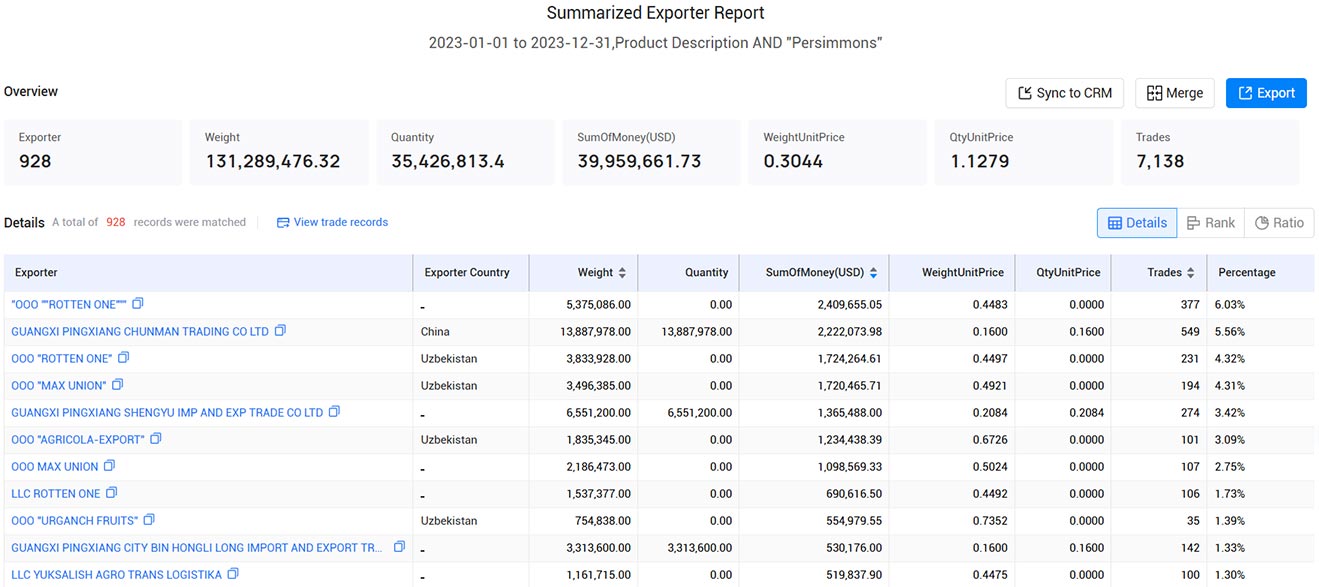
Task: Copy the GUANGXI PINGXIANG CITY BIN HONGLI name
Action: pos(399,546)
